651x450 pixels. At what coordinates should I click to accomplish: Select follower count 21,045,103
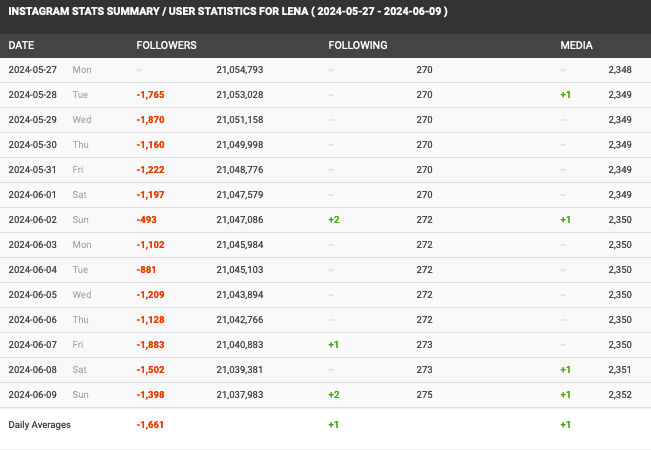[240, 269]
